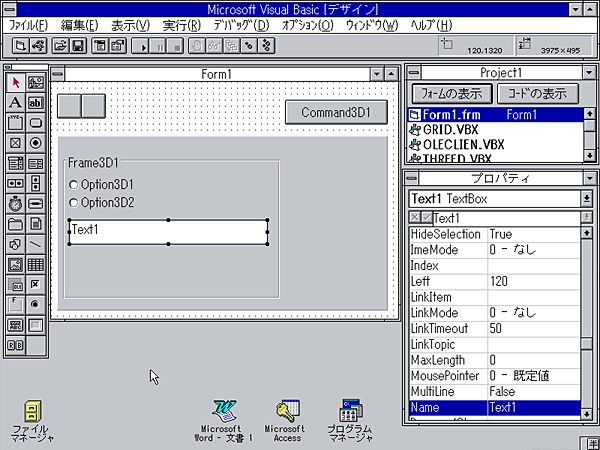Select the DriveListBox tool
This screenshot has width=600, height=450.
coord(36,204)
